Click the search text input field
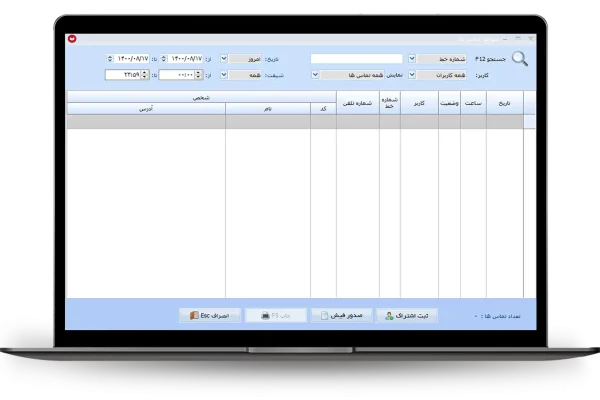The height and width of the screenshot is (400, 600). pos(356,59)
